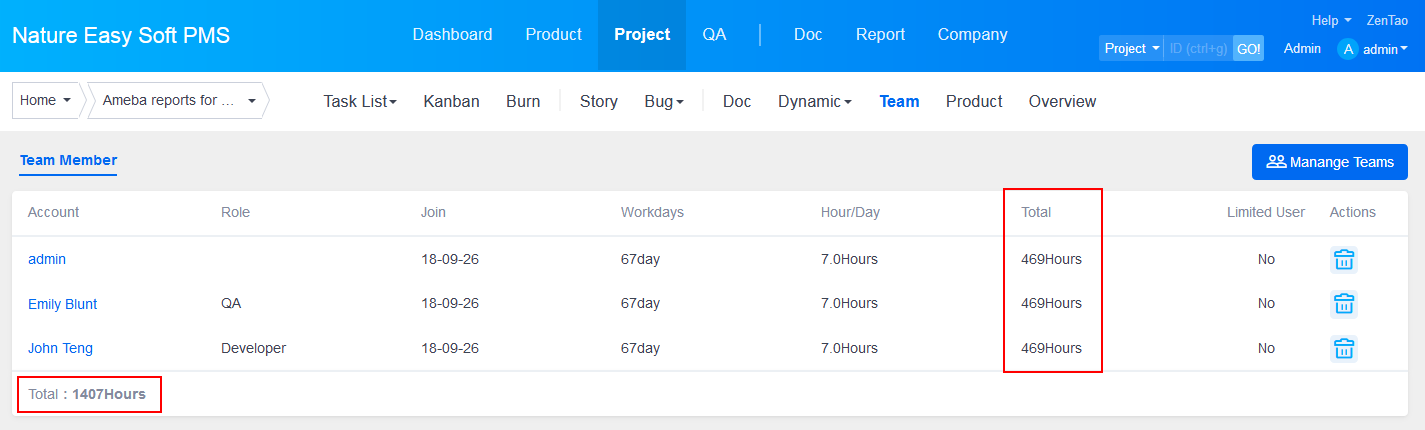Expand the Home dropdown
The height and width of the screenshot is (430, 1425).
point(45,101)
